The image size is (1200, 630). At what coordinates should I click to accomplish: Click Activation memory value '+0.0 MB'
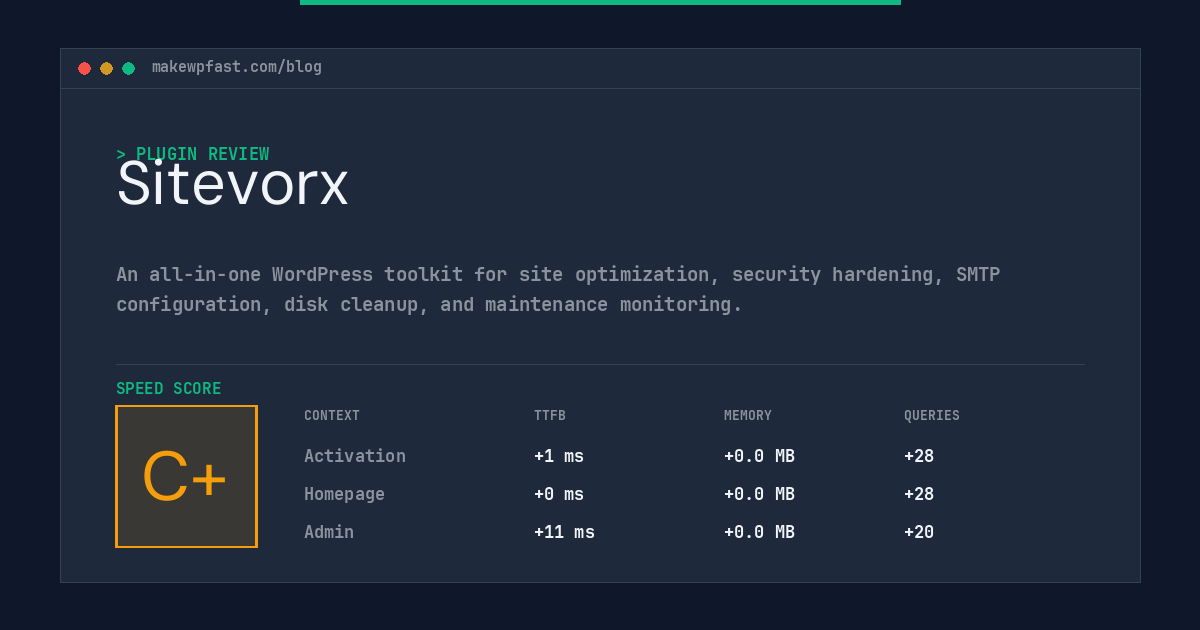coord(759,456)
